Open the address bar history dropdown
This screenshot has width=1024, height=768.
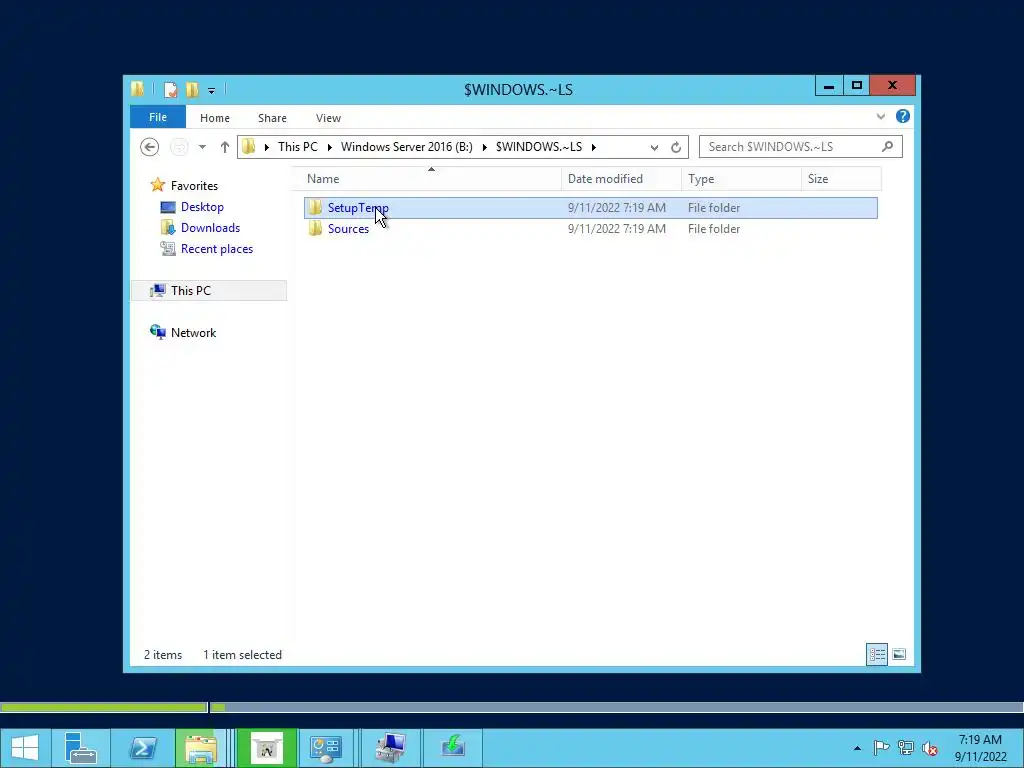[x=654, y=148]
